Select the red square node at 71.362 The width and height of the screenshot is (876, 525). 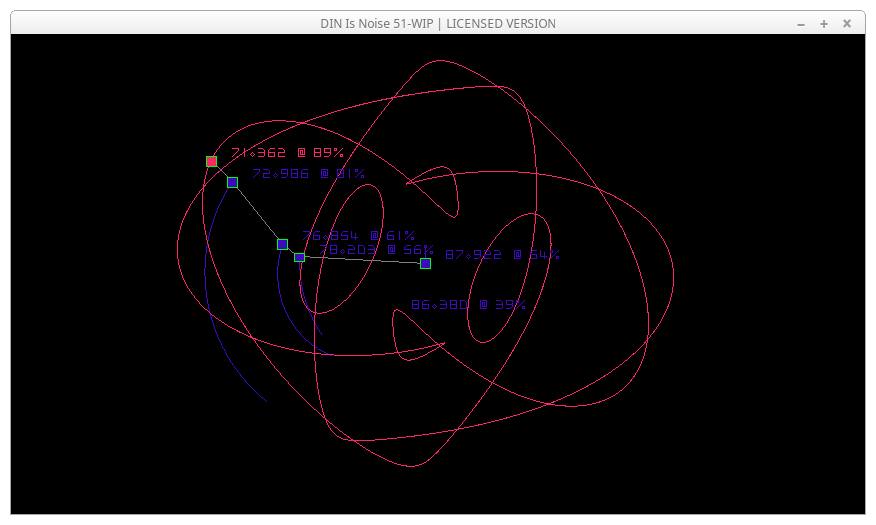212,161
